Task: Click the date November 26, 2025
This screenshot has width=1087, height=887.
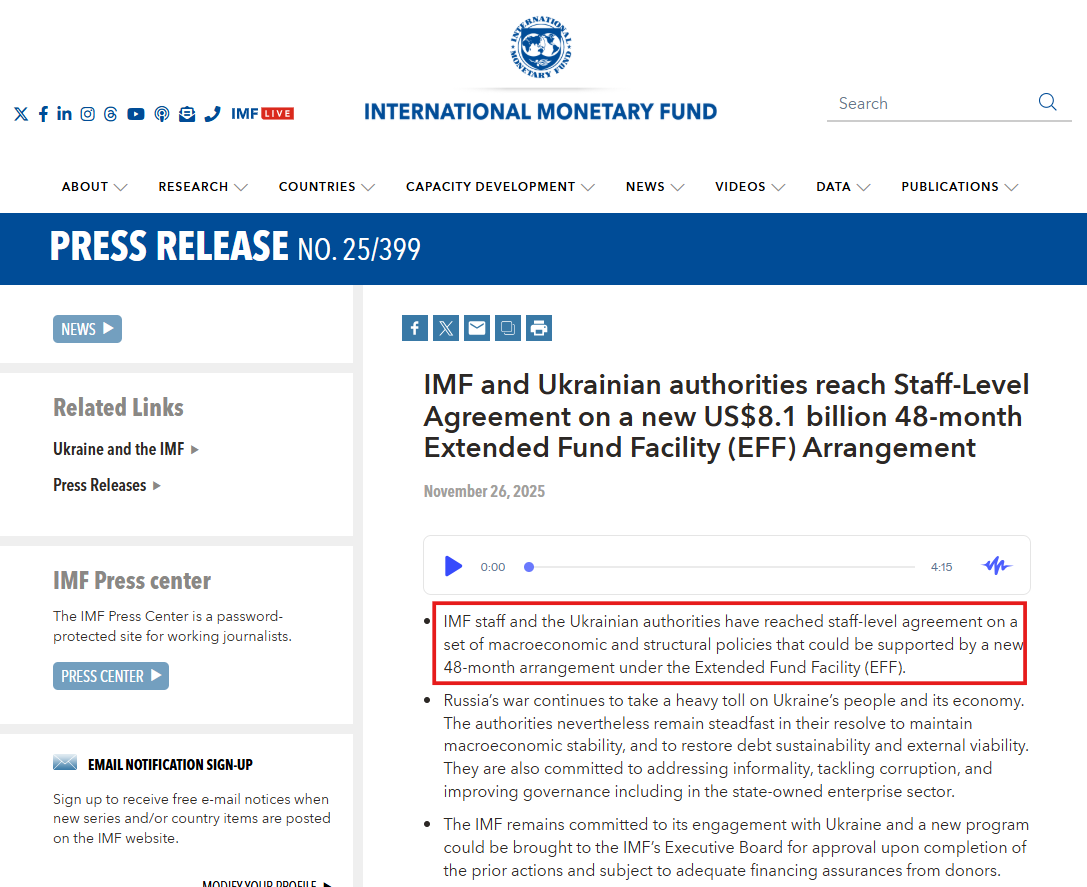Action: [484, 492]
